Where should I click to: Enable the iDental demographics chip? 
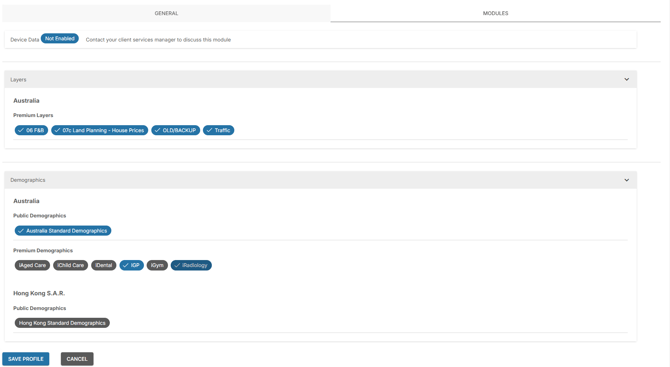tap(103, 265)
